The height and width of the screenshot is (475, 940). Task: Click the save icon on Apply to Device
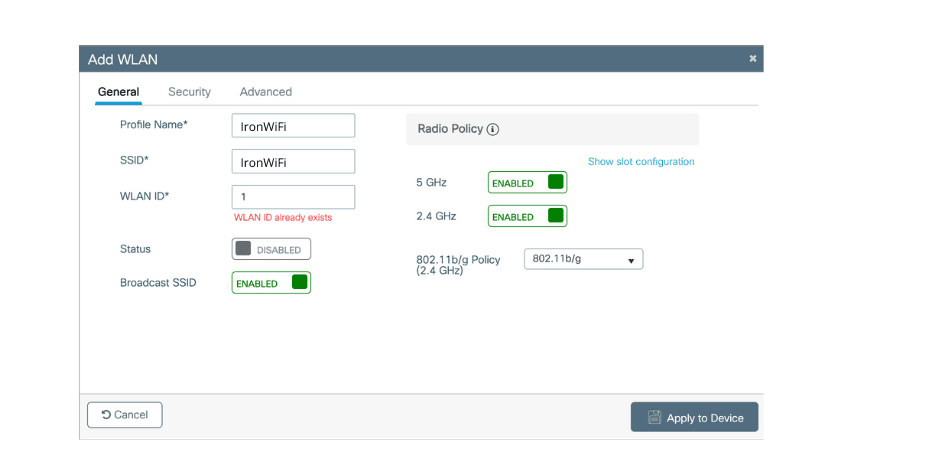coord(654,418)
